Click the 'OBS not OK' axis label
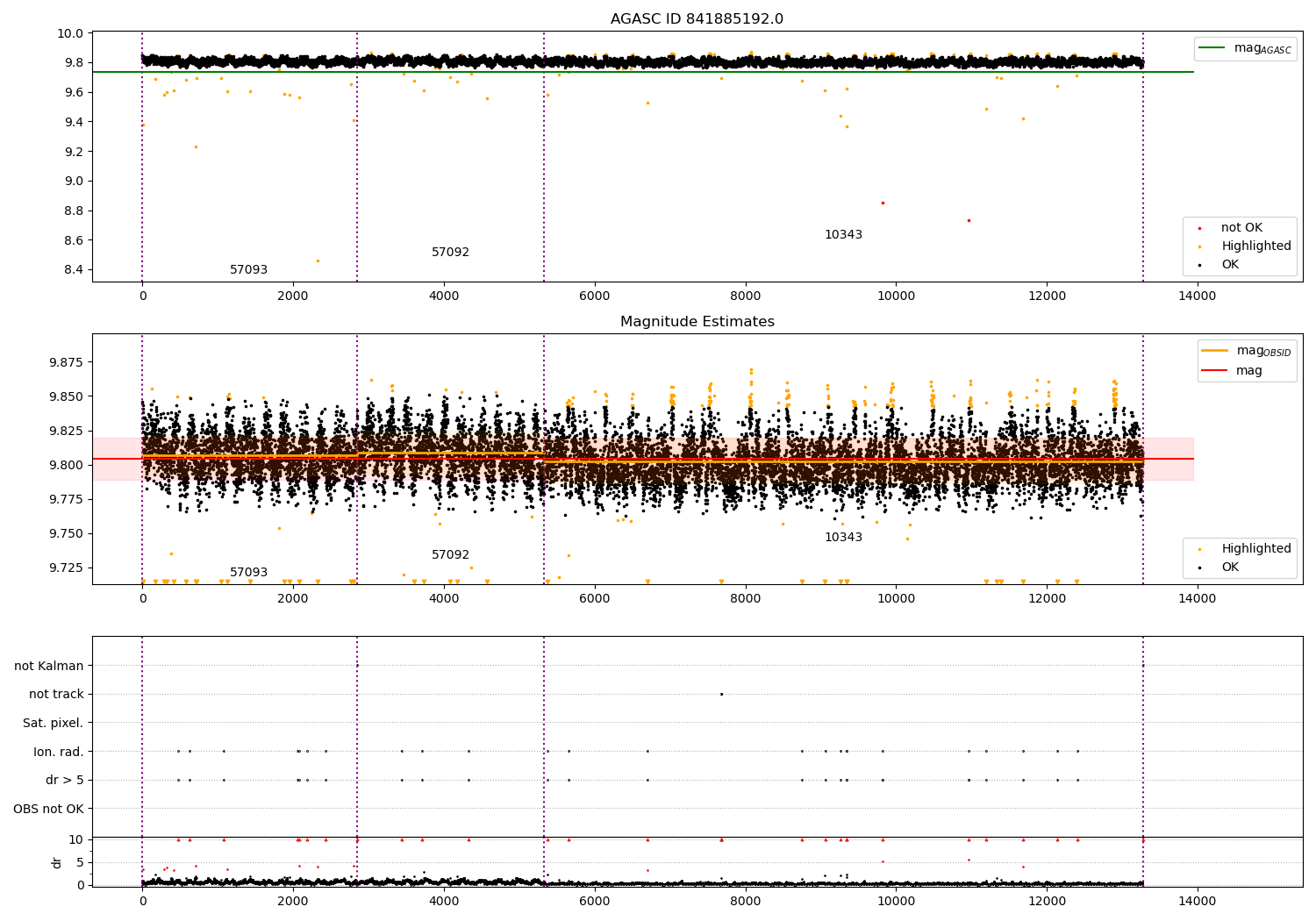 point(48,809)
